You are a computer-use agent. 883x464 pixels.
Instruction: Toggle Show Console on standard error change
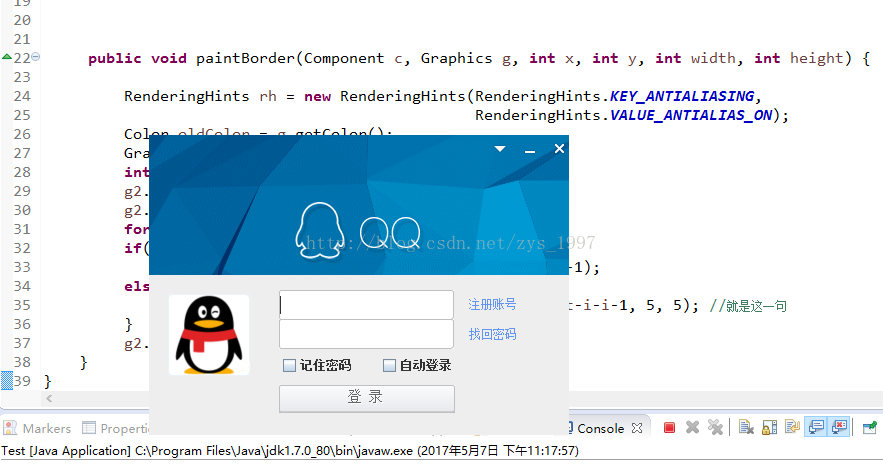839,428
